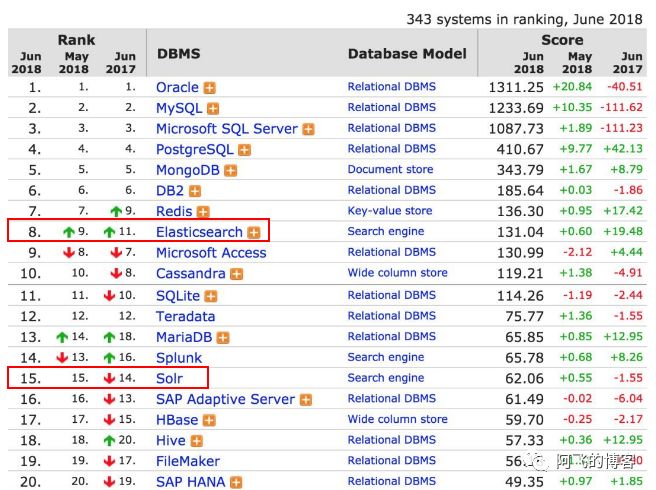Click Search engine model in Splunk row
Viewport: 656px width, 490px height.
click(x=386, y=357)
